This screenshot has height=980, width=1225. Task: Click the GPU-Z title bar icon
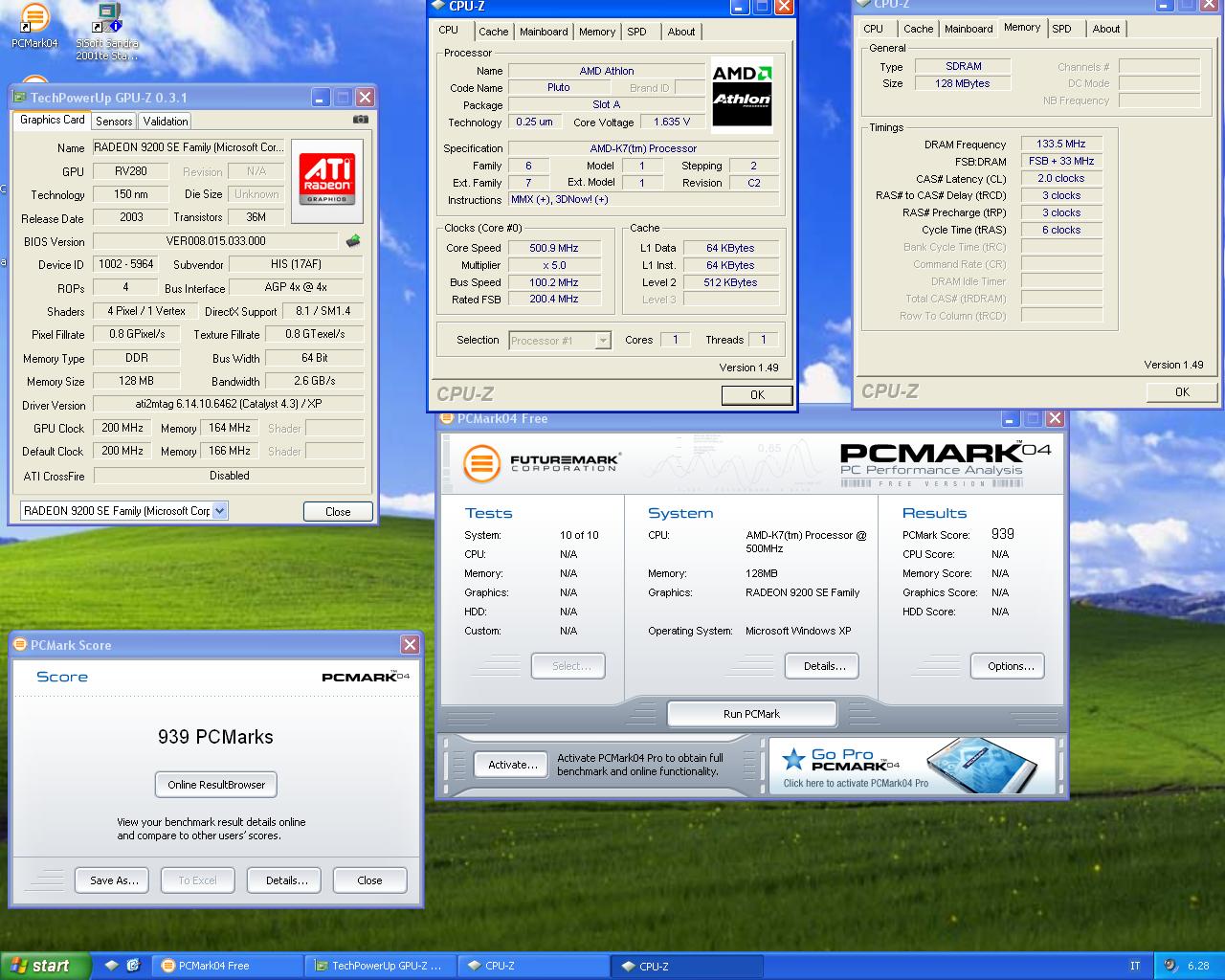click(20, 98)
